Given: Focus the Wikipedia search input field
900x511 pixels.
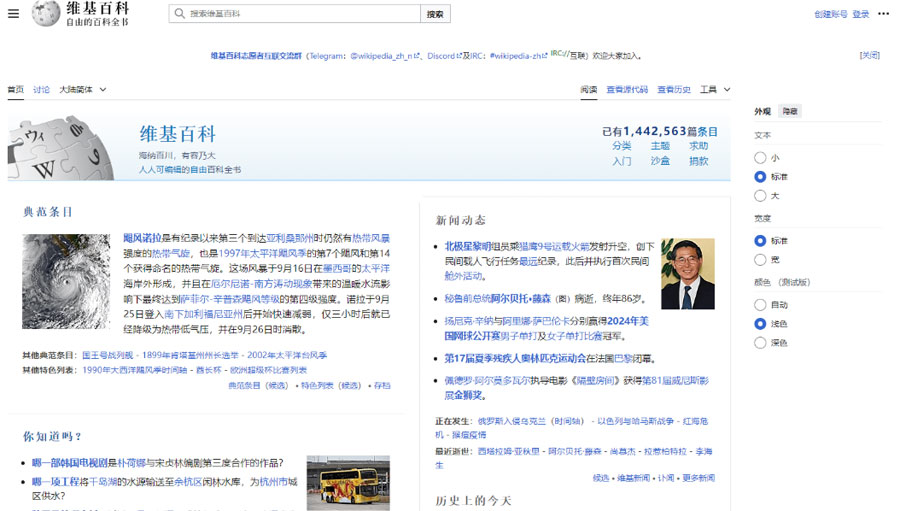Looking at the screenshot, I should (x=294, y=14).
